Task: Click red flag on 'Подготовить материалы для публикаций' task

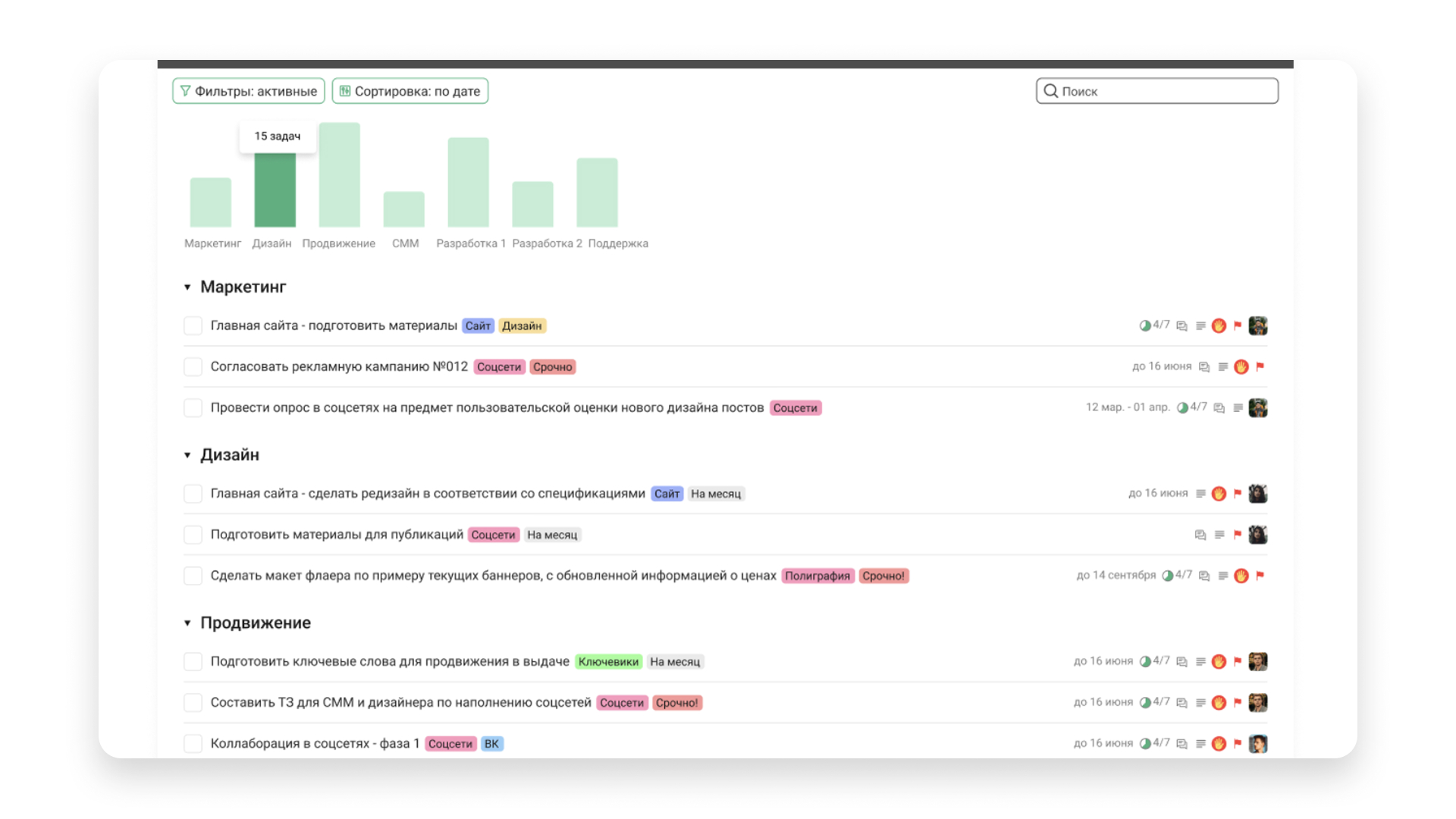Action: click(x=1238, y=535)
